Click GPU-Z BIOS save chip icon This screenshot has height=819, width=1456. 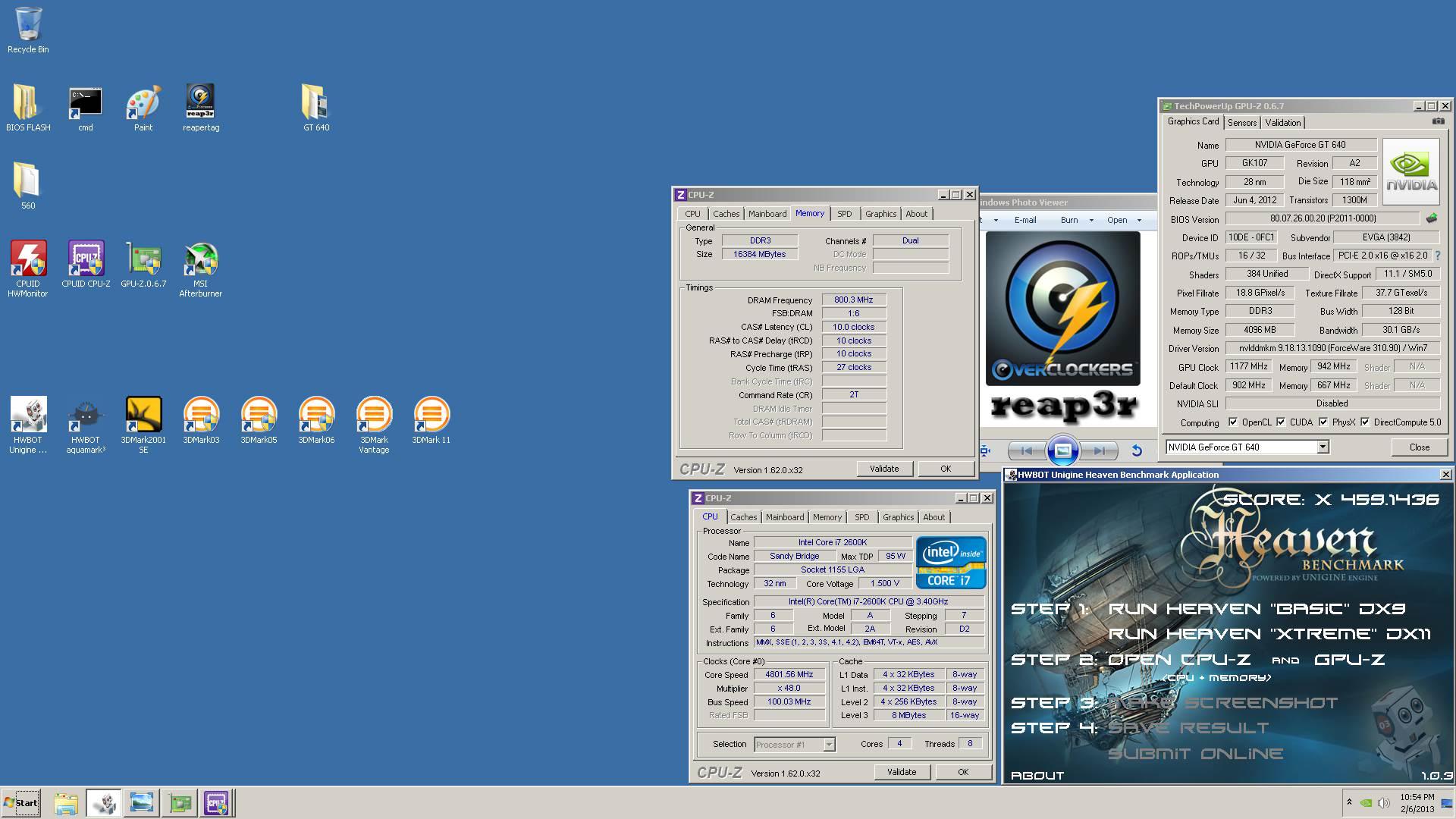coord(1431,218)
